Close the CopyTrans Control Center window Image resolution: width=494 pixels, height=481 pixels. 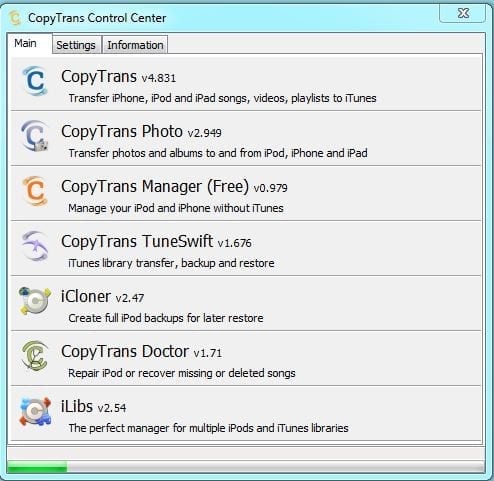463,13
